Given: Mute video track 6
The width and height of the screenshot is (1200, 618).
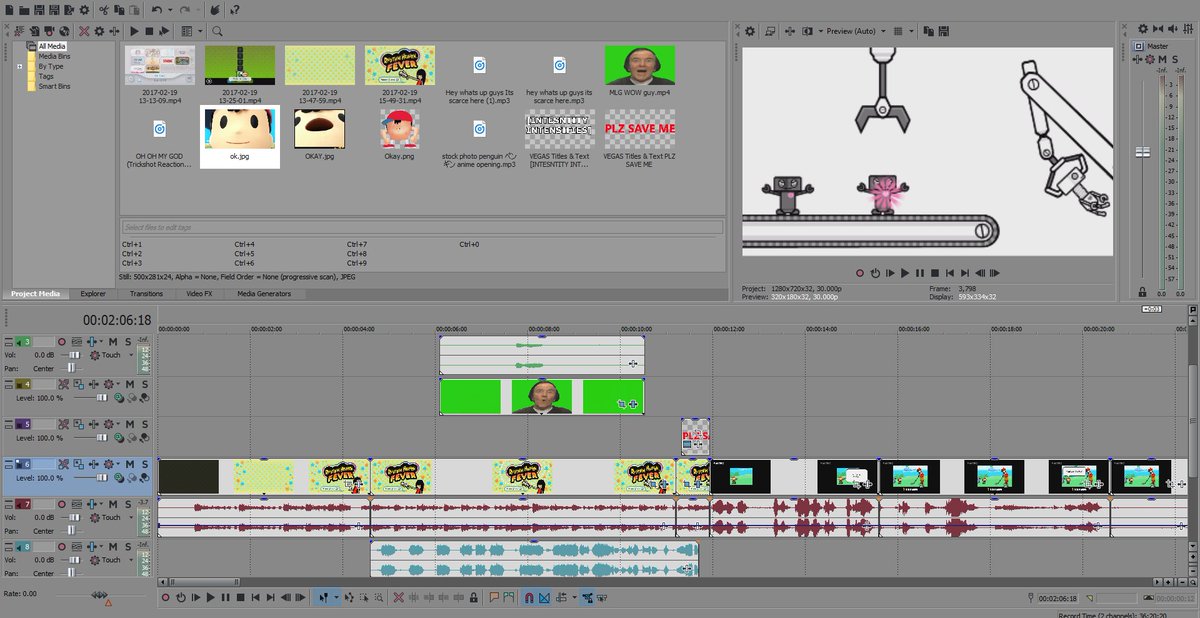Looking at the screenshot, I should coord(129,464).
